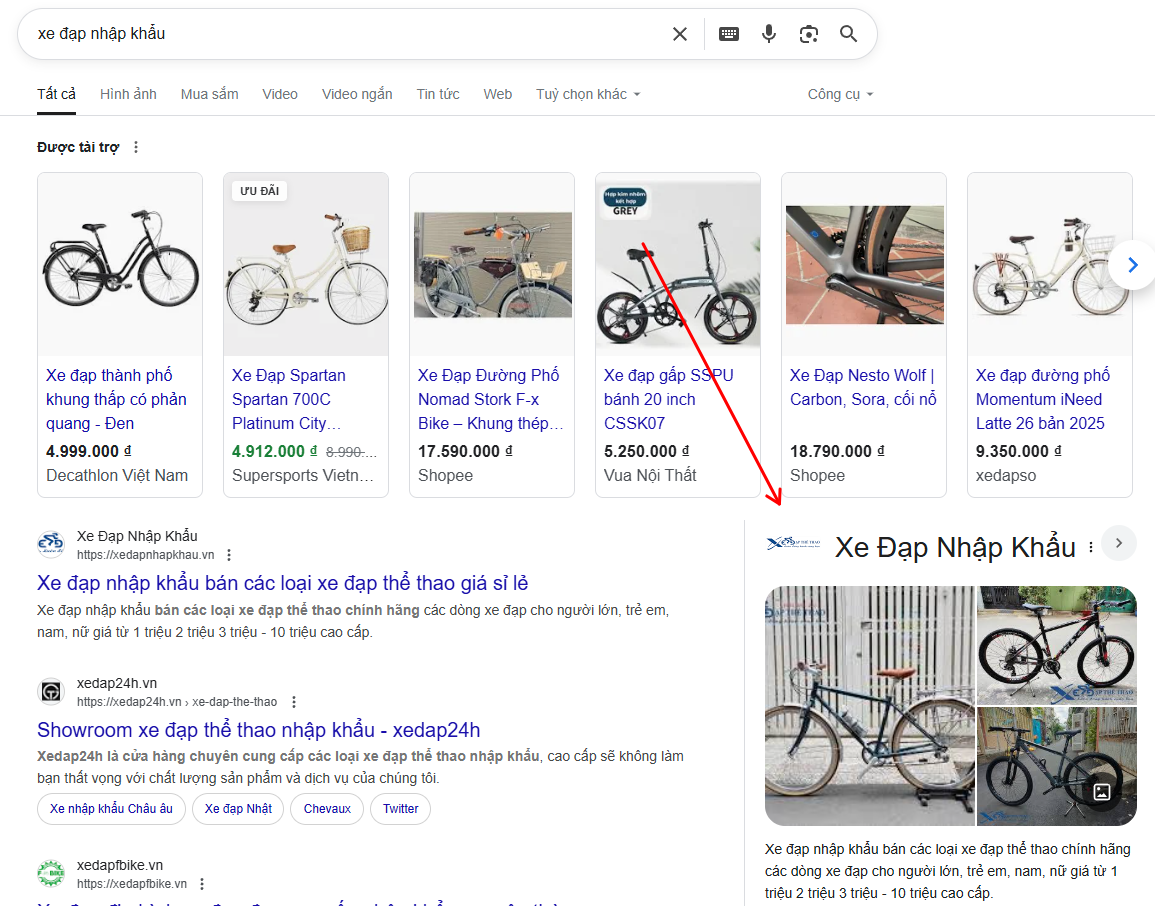View Momentum iNeed Latte bike image
This screenshot has width=1155, height=906.
click(1050, 264)
